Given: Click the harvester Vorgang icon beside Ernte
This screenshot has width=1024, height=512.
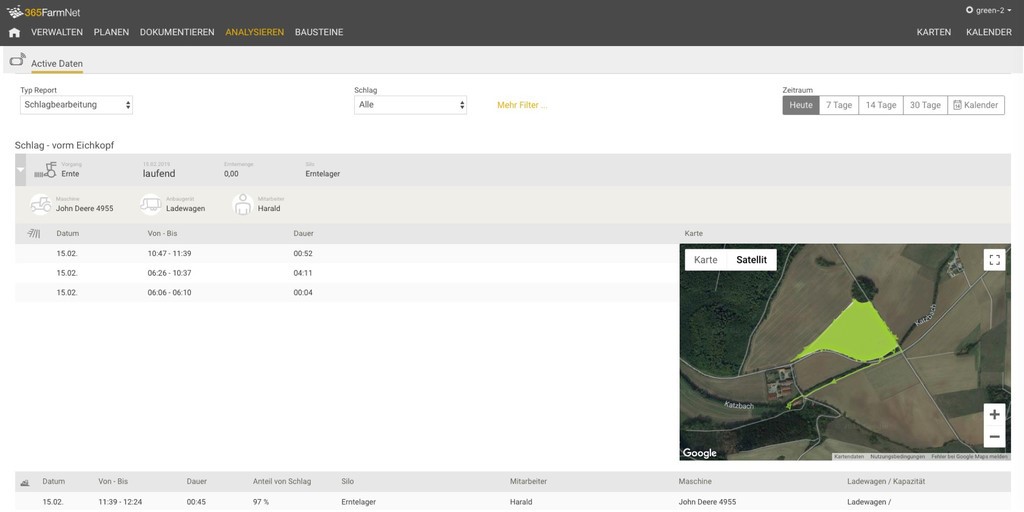Looking at the screenshot, I should point(45,171).
